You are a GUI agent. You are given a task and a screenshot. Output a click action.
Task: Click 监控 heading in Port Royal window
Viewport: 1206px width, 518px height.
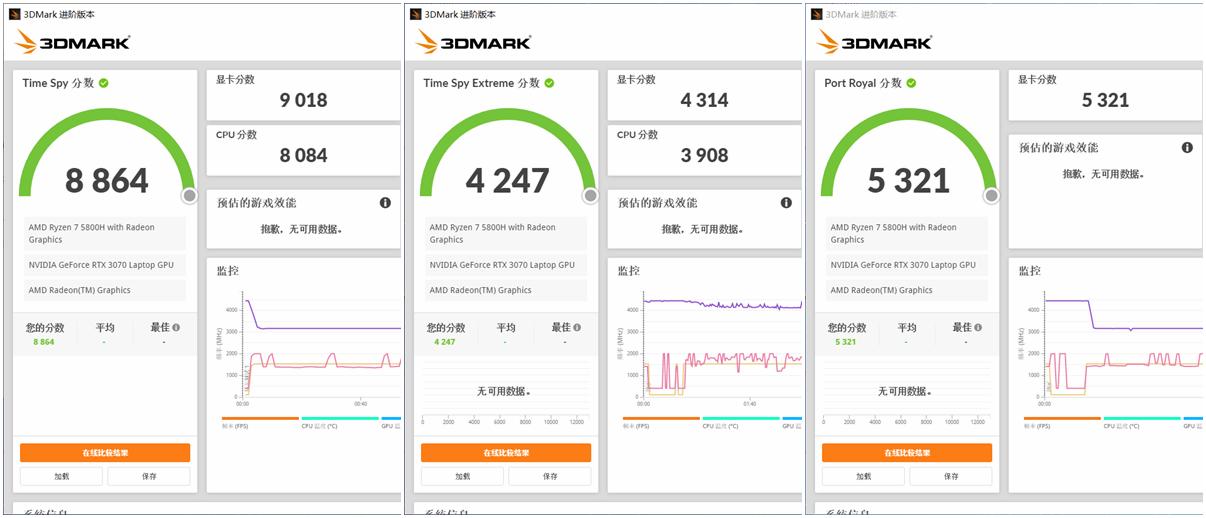(x=1029, y=270)
